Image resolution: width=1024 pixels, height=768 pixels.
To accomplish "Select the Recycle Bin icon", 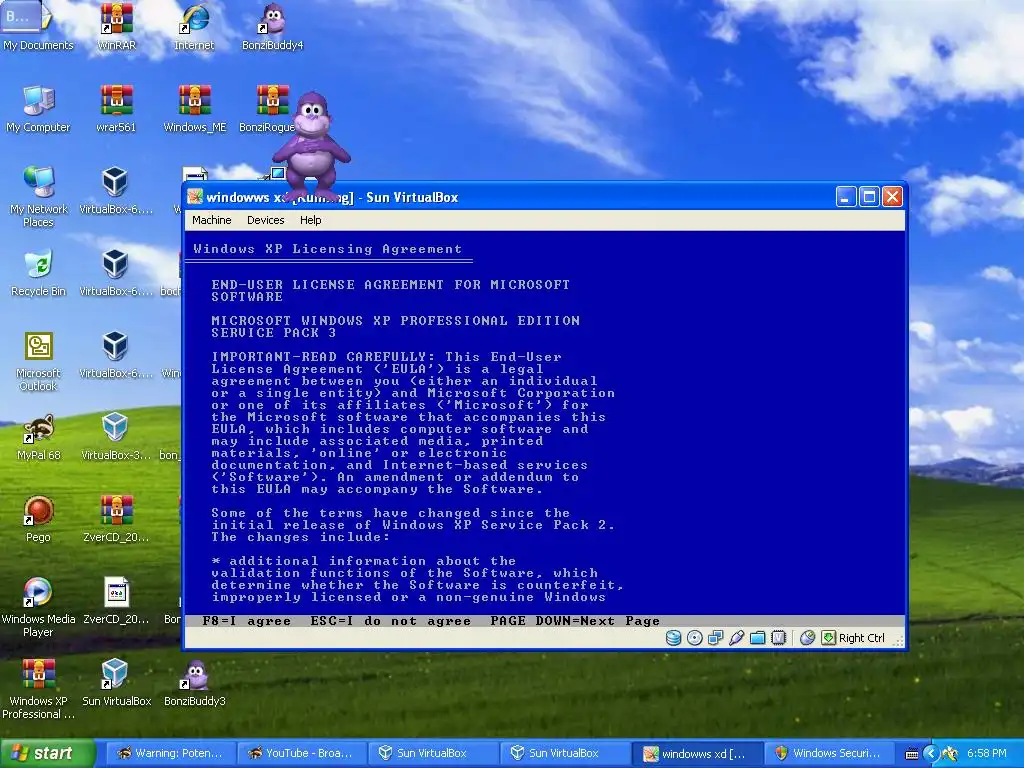I will pos(39,273).
